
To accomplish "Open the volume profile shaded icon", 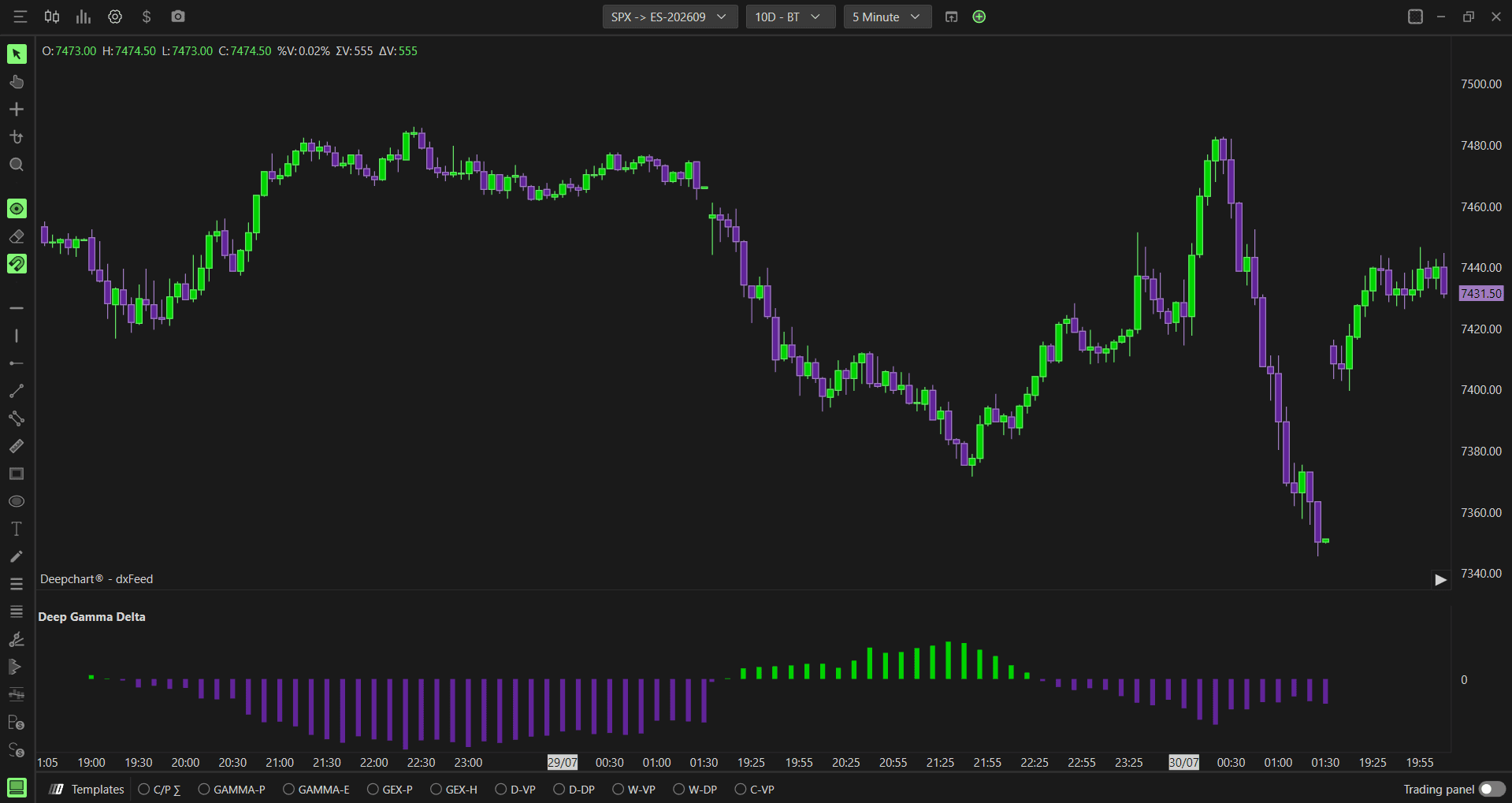I will click(x=17, y=667).
